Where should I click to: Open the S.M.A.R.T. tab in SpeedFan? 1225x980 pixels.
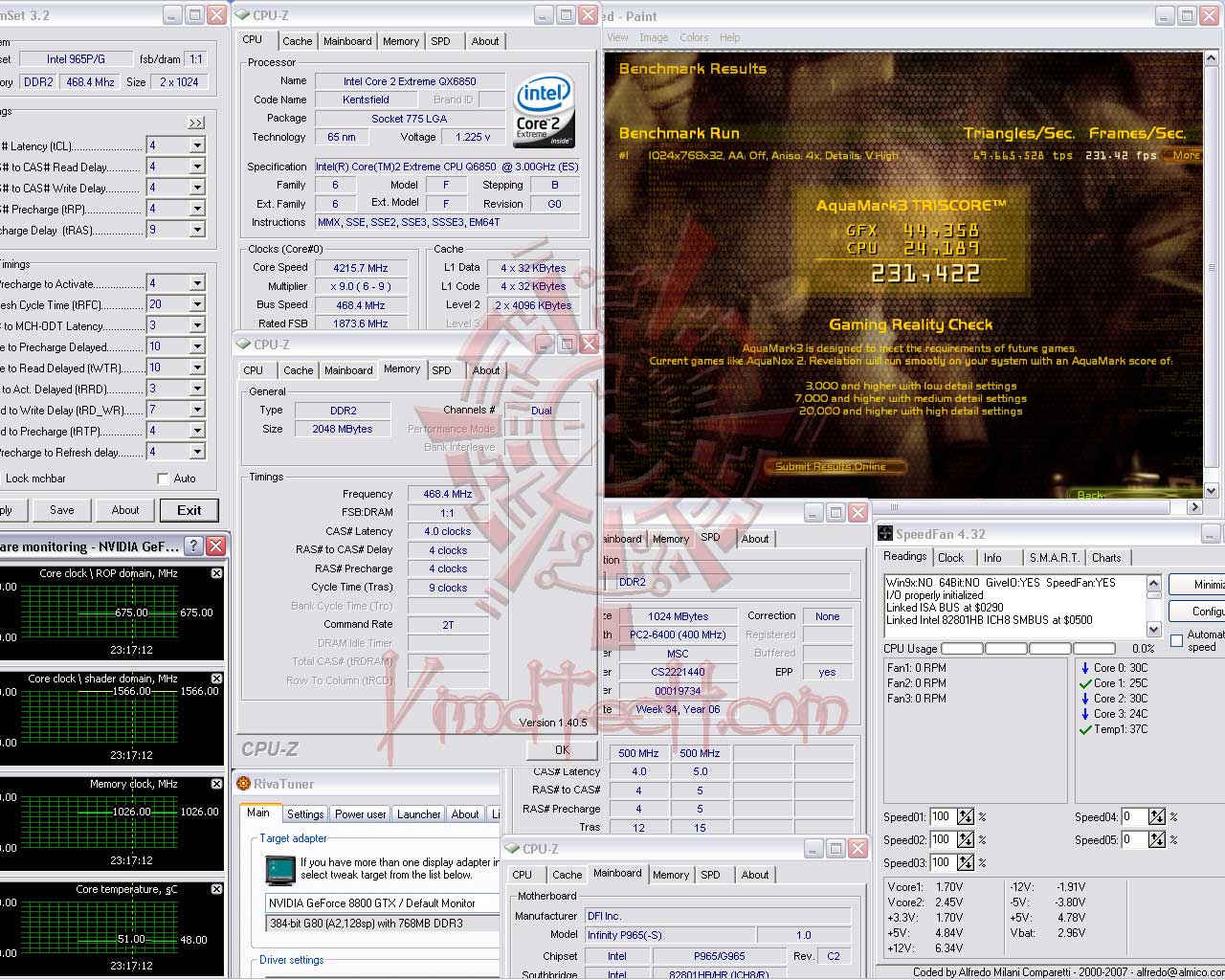tap(1054, 558)
